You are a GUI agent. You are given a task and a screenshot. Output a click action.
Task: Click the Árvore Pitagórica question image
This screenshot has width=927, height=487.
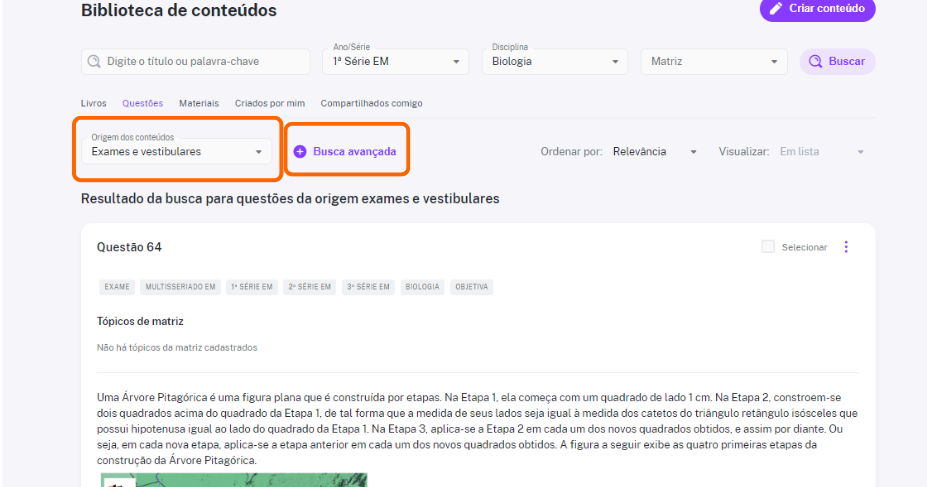click(x=234, y=480)
